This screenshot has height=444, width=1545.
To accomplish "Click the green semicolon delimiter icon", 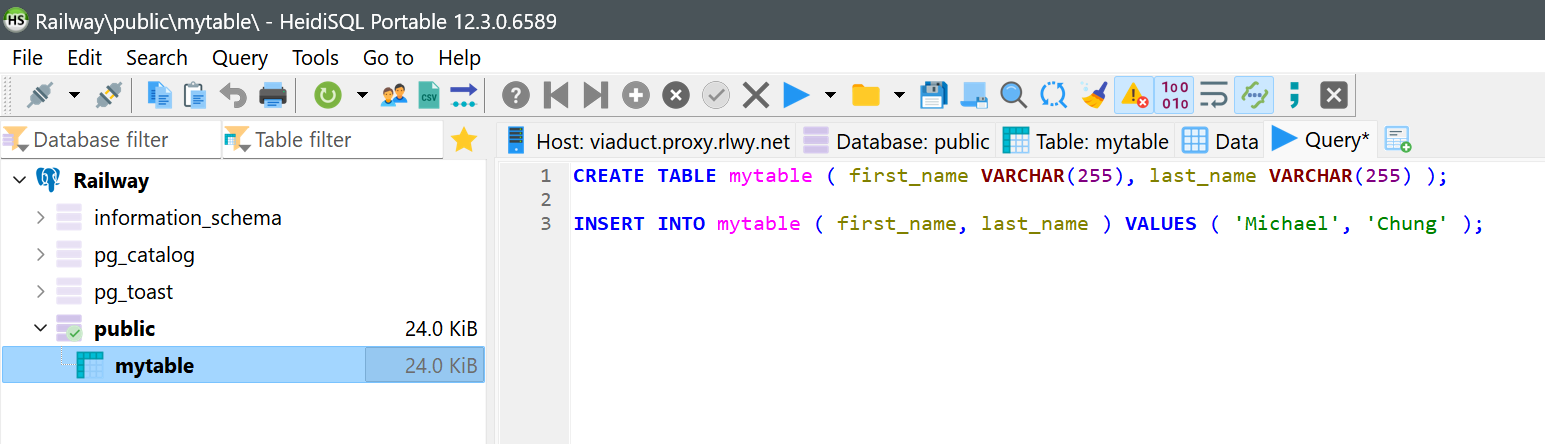I will point(1294,95).
